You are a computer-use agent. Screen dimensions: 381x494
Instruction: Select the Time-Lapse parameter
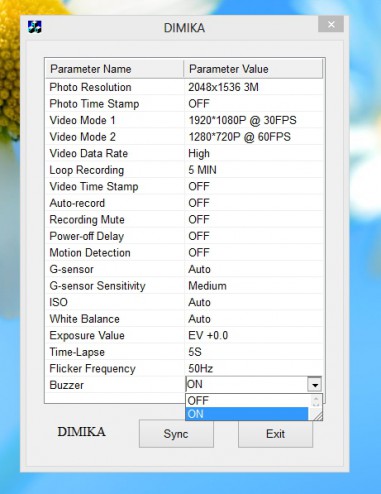77,352
